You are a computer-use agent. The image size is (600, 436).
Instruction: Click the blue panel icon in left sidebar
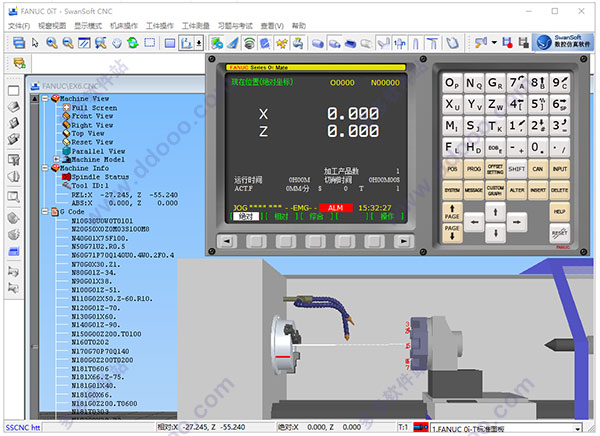point(13,251)
